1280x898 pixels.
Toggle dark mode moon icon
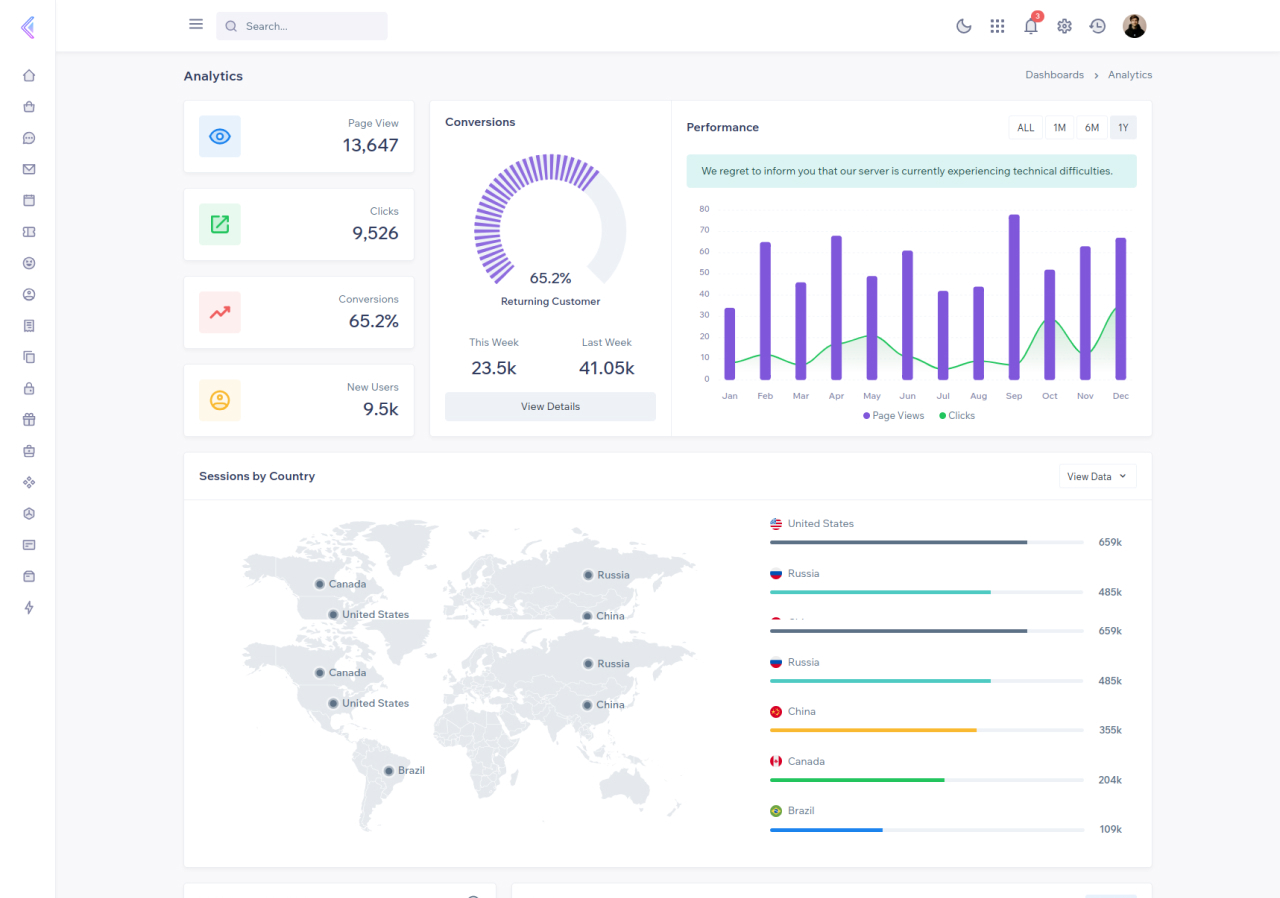[x=964, y=26]
